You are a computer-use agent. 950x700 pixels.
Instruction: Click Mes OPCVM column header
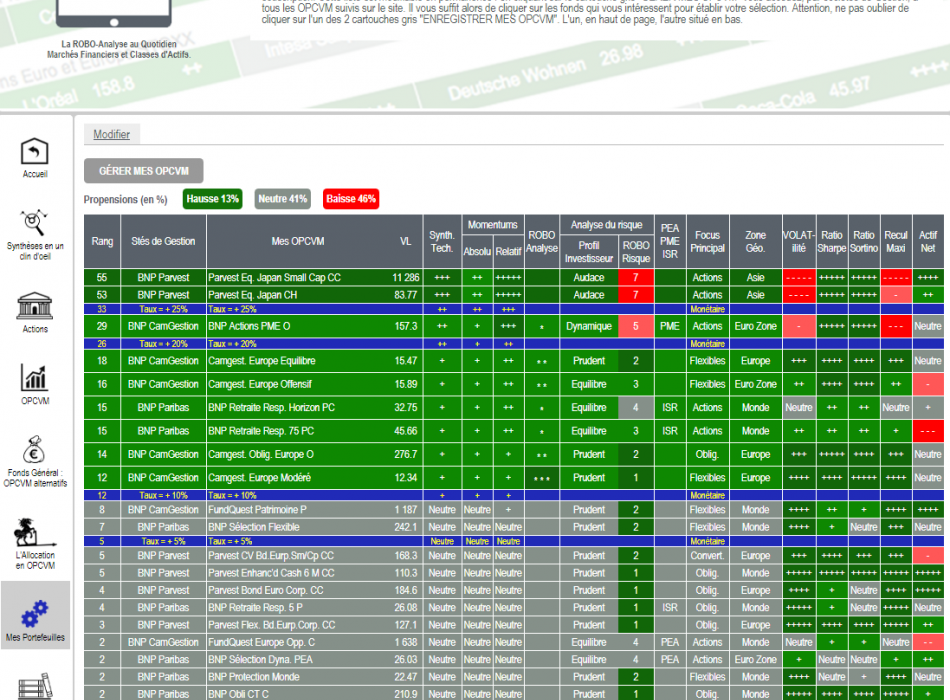coord(297,241)
